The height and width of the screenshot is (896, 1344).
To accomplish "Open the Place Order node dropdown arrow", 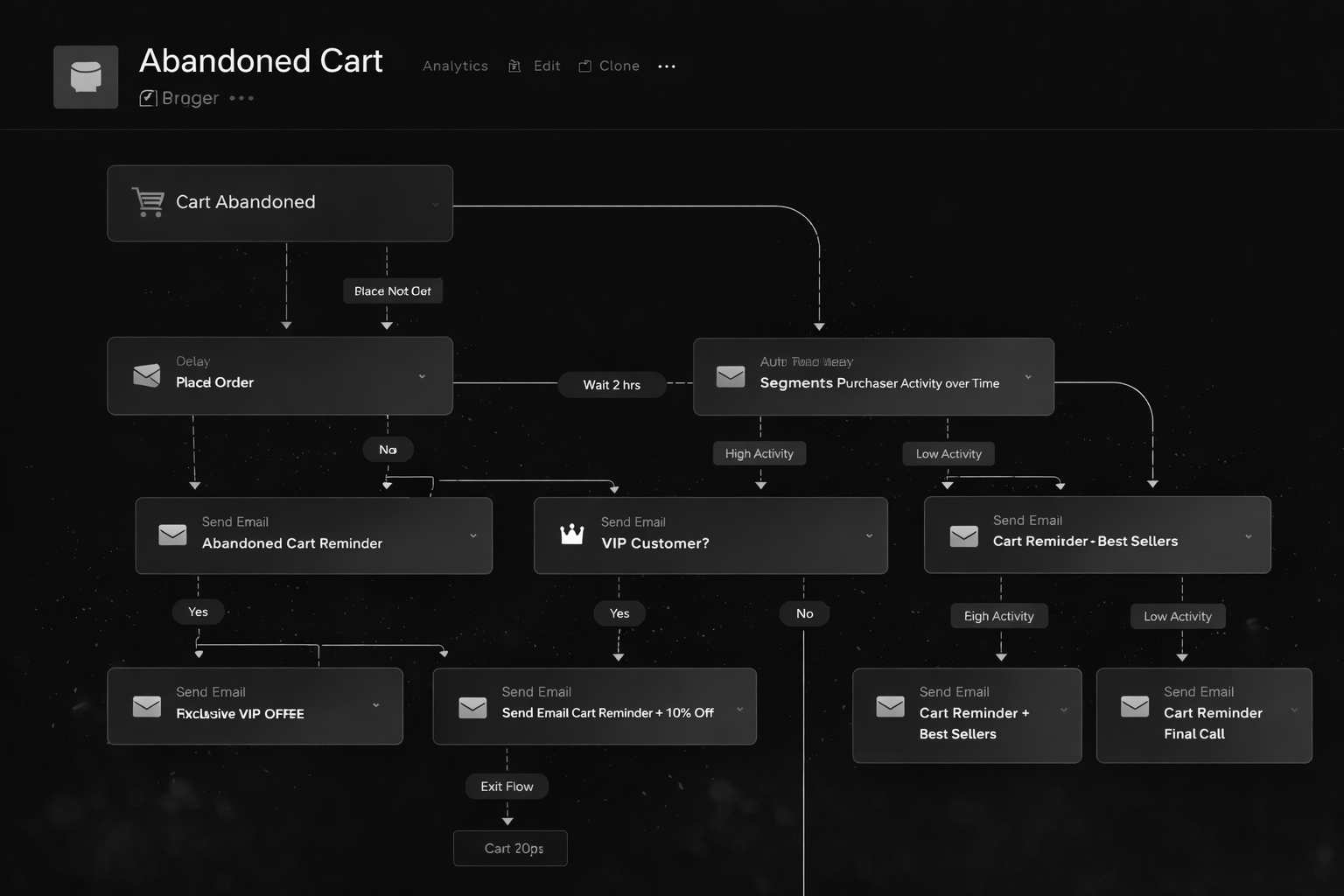I will click(422, 376).
